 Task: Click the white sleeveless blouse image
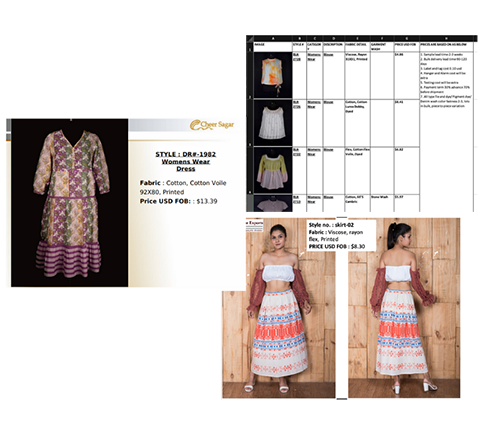coord(273,123)
